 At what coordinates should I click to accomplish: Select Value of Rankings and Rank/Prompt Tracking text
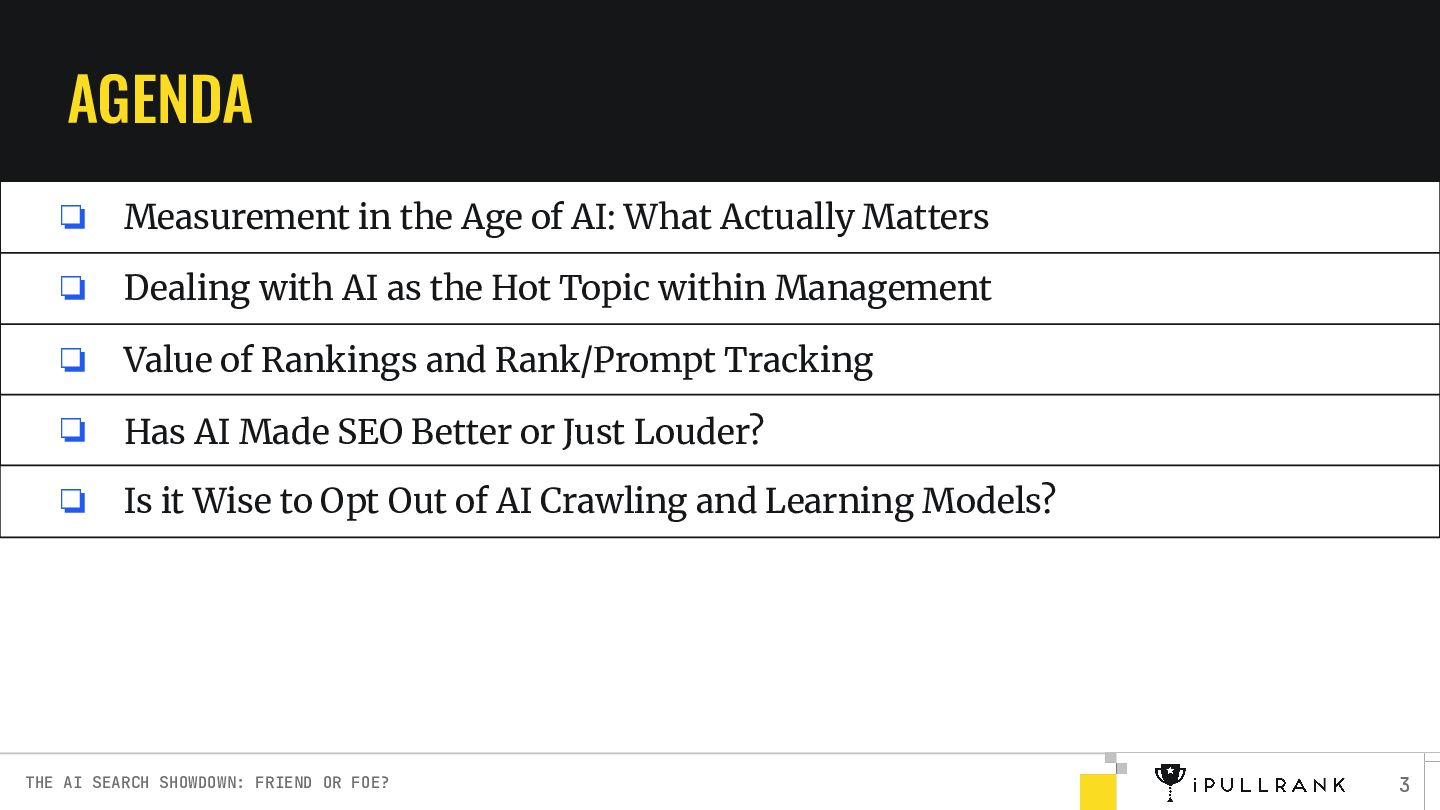point(498,360)
